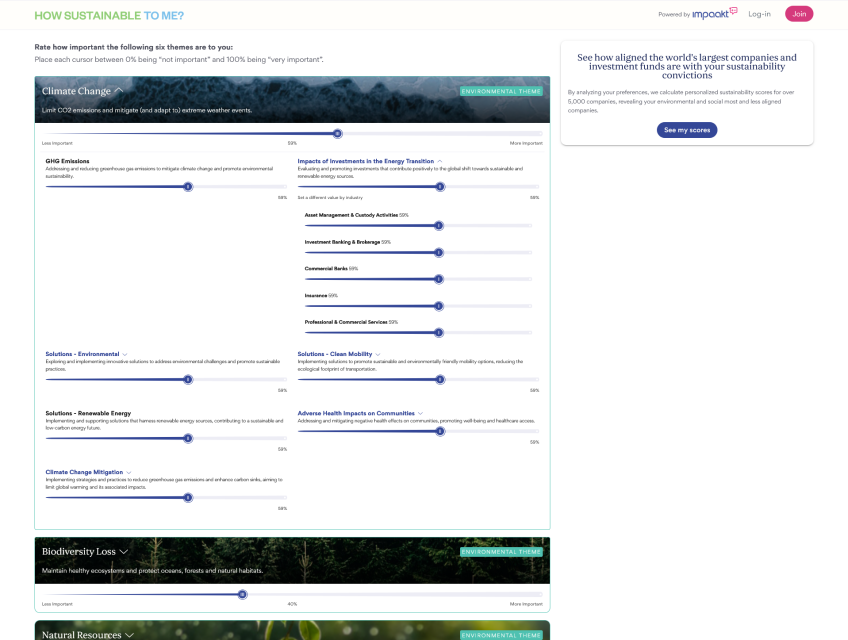The image size is (848, 640).
Task: Expand the Natural Resources theme chevron
Action: (x=129, y=635)
